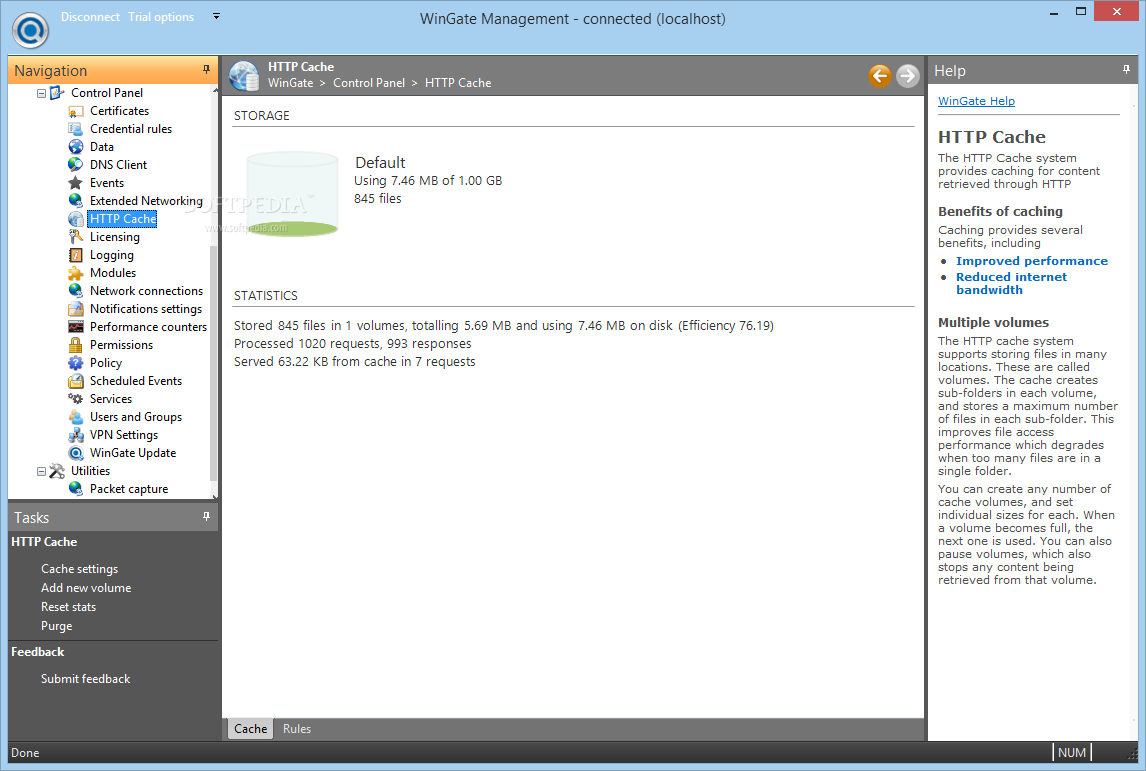Click Purge in HTTP Cache tasks
Screen dimensions: 1146x771
(56, 626)
